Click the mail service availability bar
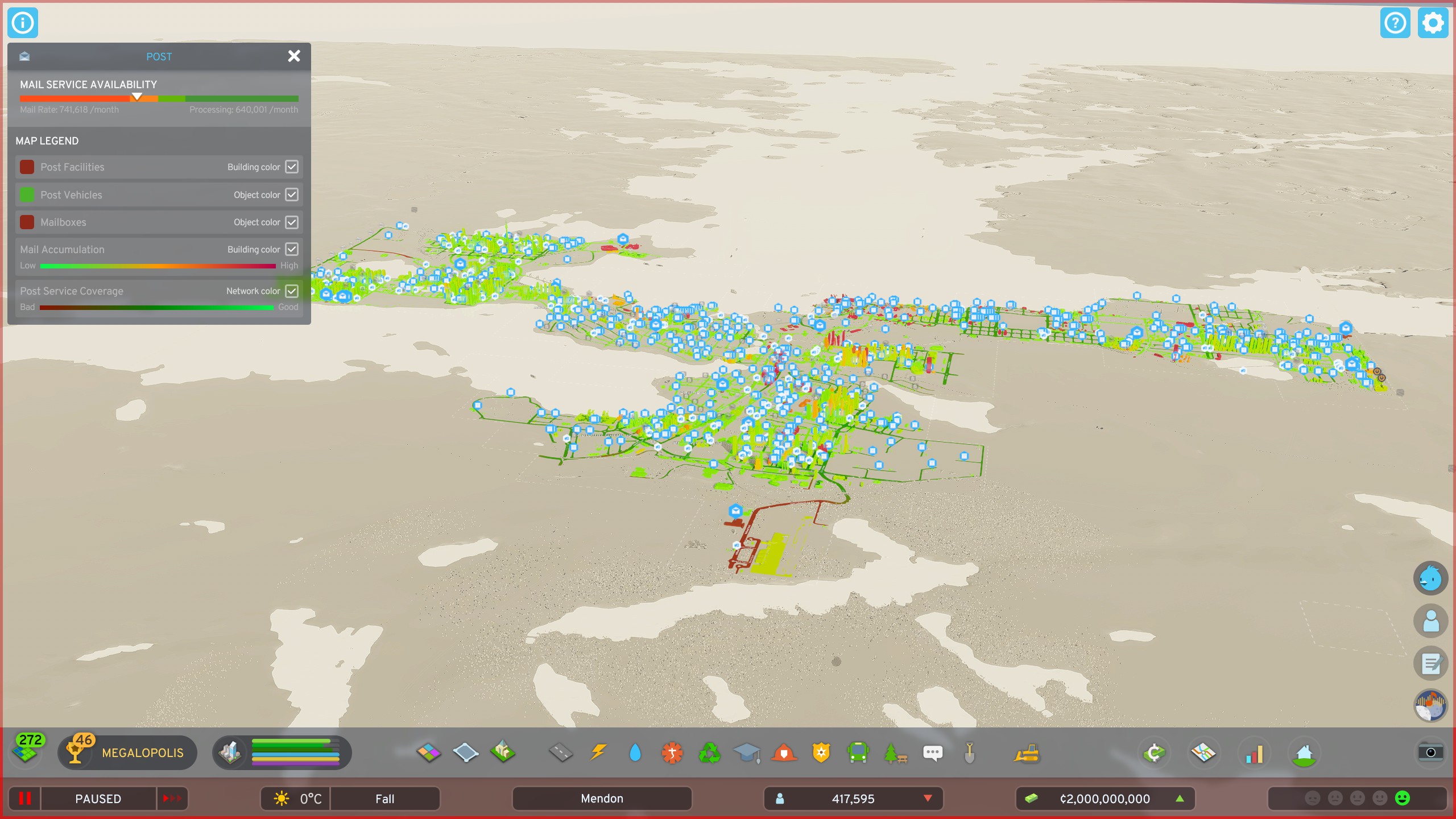Viewport: 1456px width, 819px height. coord(159,99)
